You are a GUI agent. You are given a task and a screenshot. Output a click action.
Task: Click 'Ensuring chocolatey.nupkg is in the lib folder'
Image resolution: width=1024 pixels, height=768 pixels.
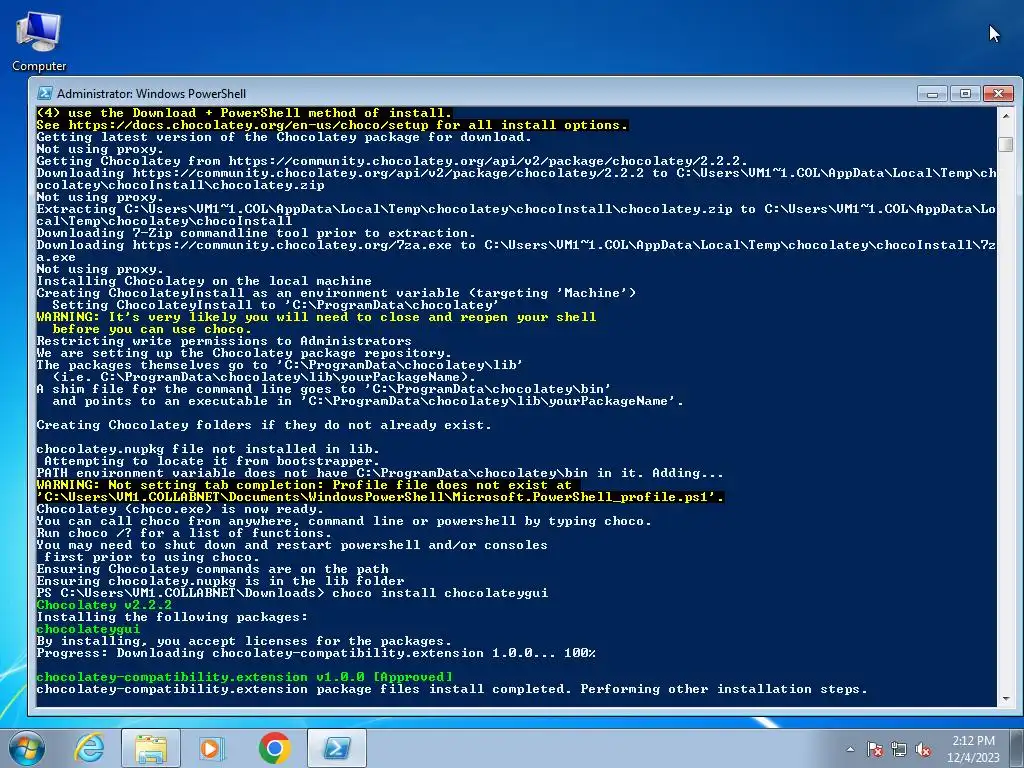pos(220,581)
